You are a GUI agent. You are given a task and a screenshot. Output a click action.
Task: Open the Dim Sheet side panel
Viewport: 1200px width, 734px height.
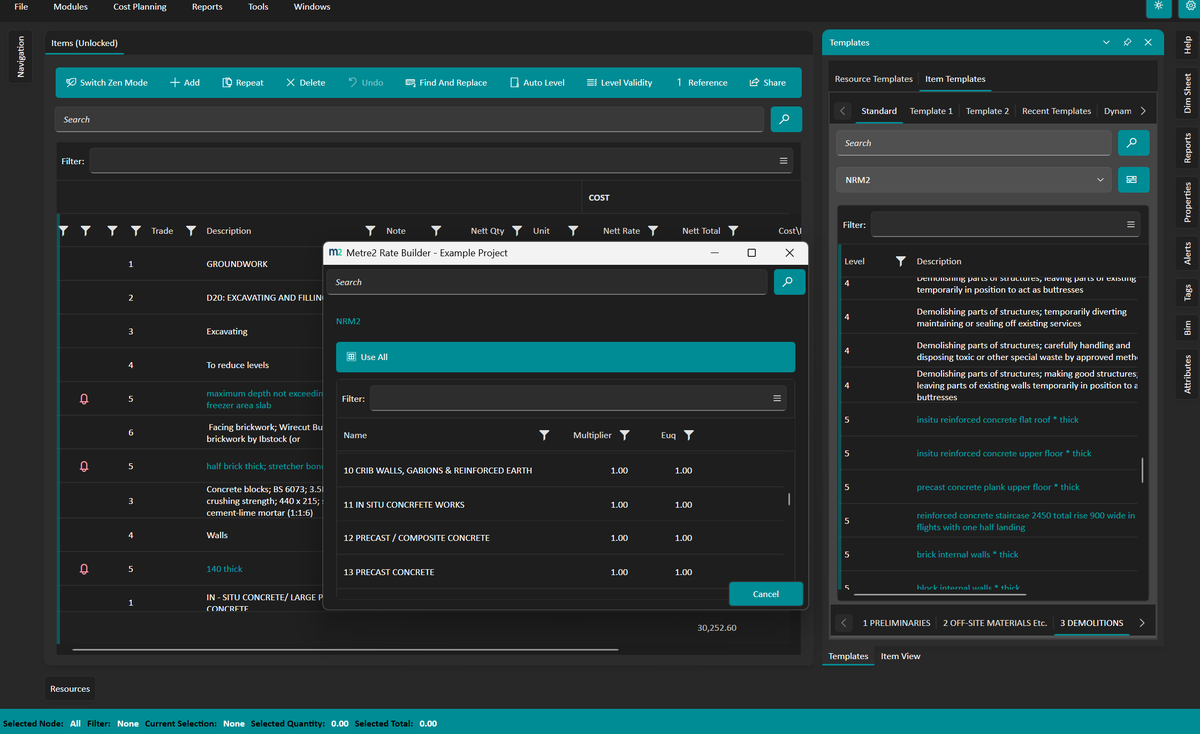tap(1188, 93)
